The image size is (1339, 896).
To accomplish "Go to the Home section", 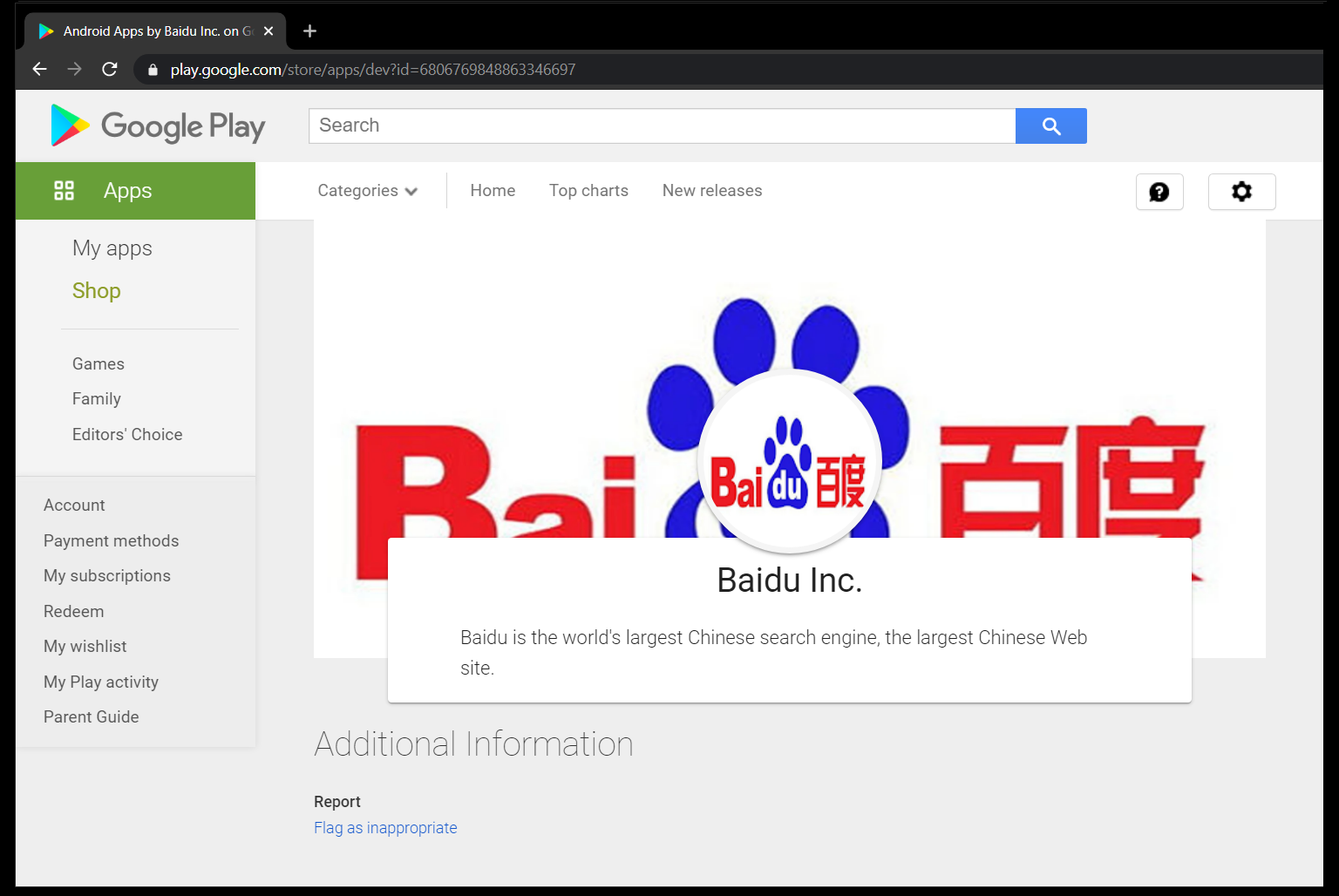I will coord(492,190).
